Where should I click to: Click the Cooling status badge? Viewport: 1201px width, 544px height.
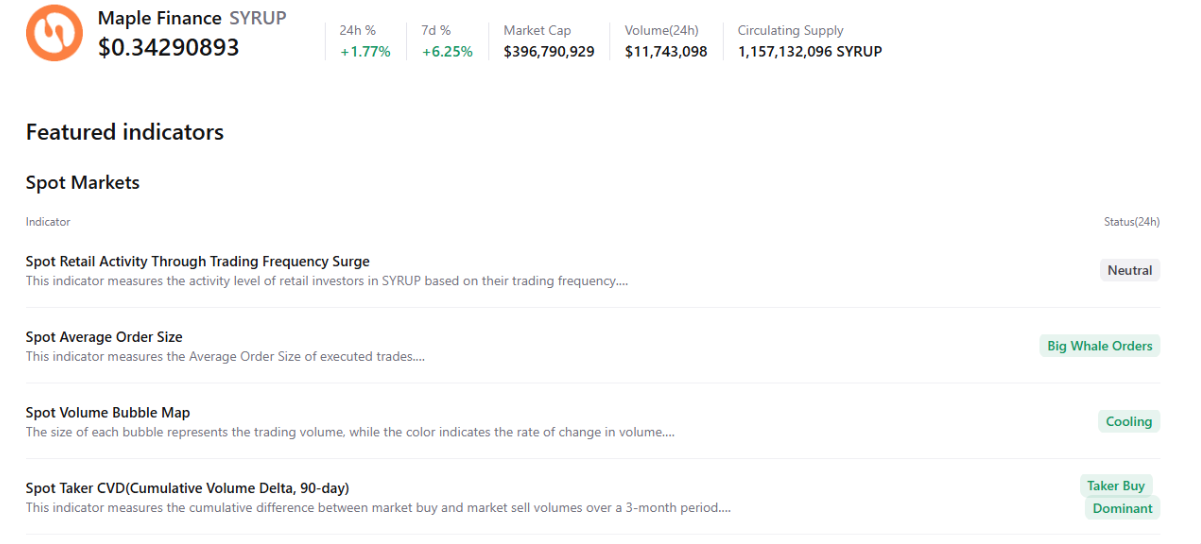(x=1128, y=422)
